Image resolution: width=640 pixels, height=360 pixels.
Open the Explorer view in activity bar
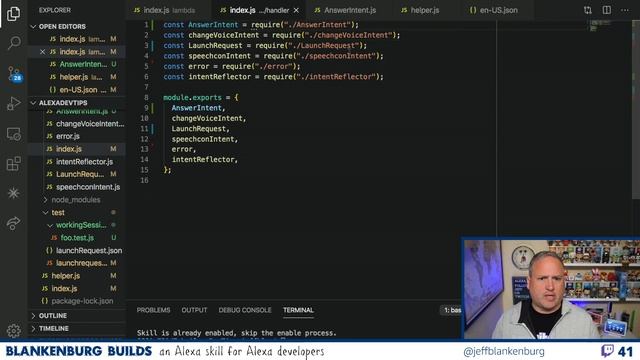(x=13, y=13)
